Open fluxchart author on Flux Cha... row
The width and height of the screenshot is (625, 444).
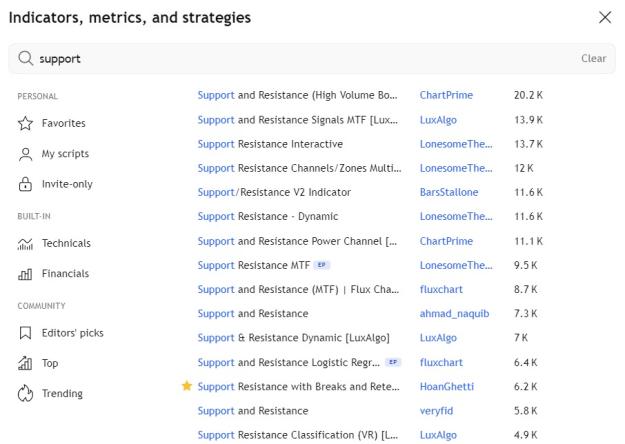click(x=441, y=289)
